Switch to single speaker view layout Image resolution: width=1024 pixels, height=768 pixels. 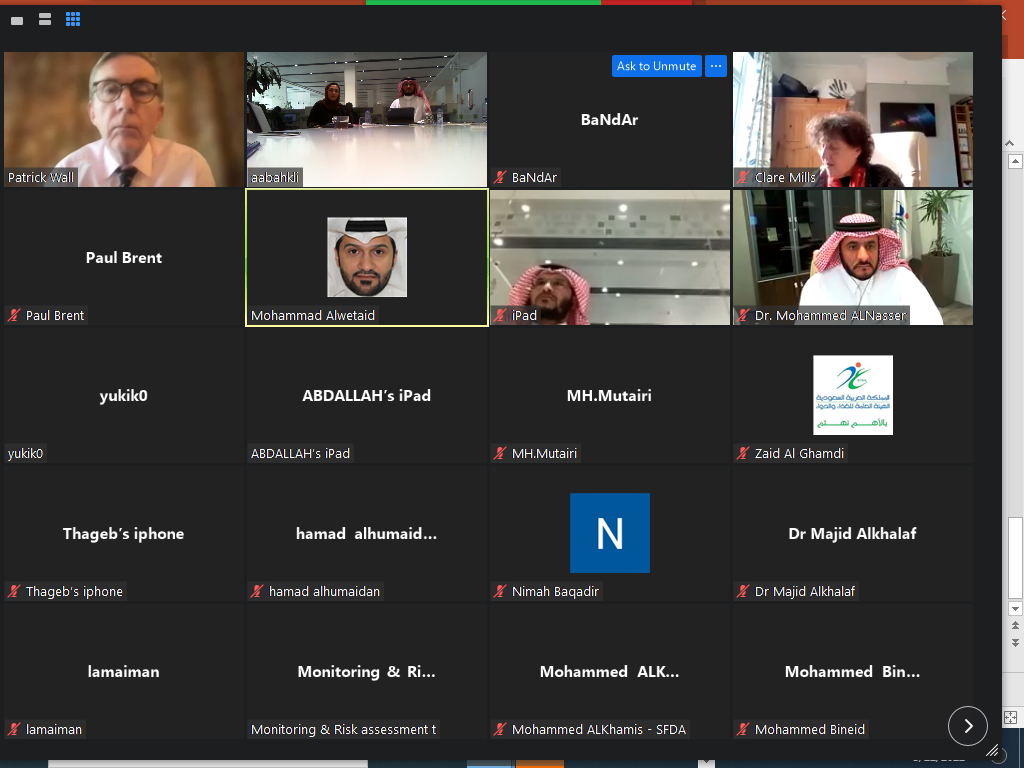17,19
